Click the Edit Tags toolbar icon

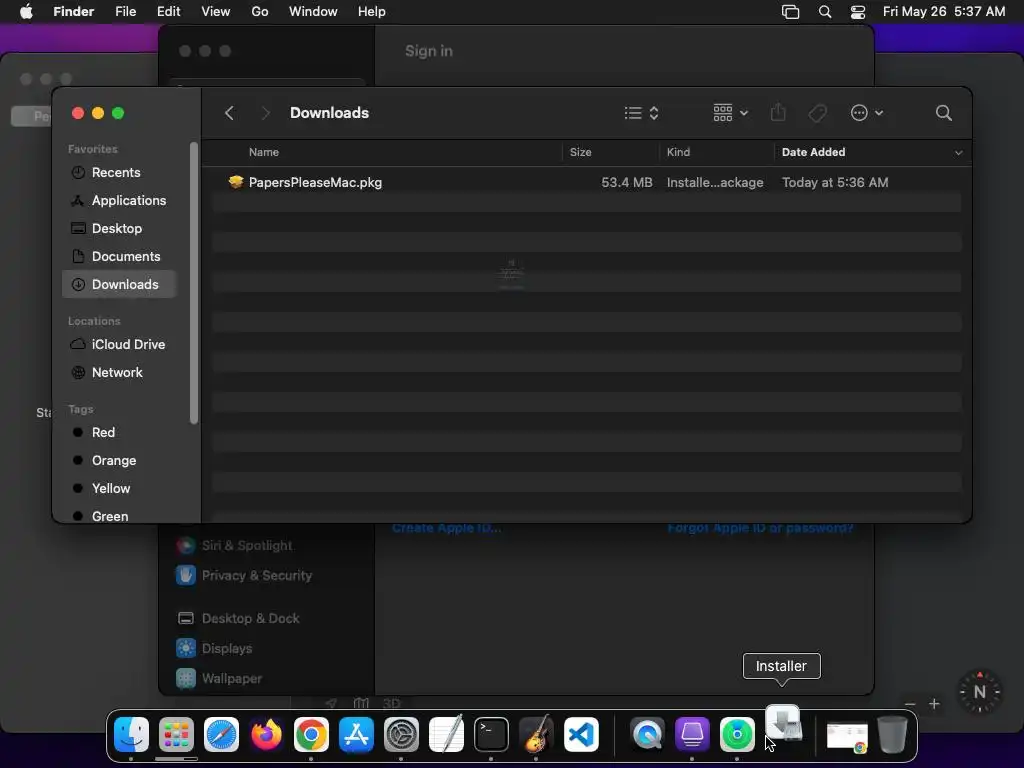coord(817,113)
